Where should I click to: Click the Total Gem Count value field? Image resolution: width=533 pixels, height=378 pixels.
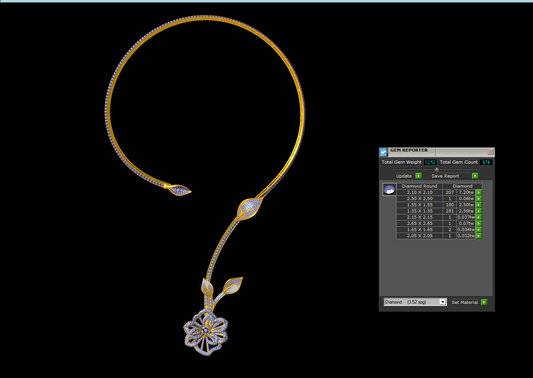(x=486, y=162)
